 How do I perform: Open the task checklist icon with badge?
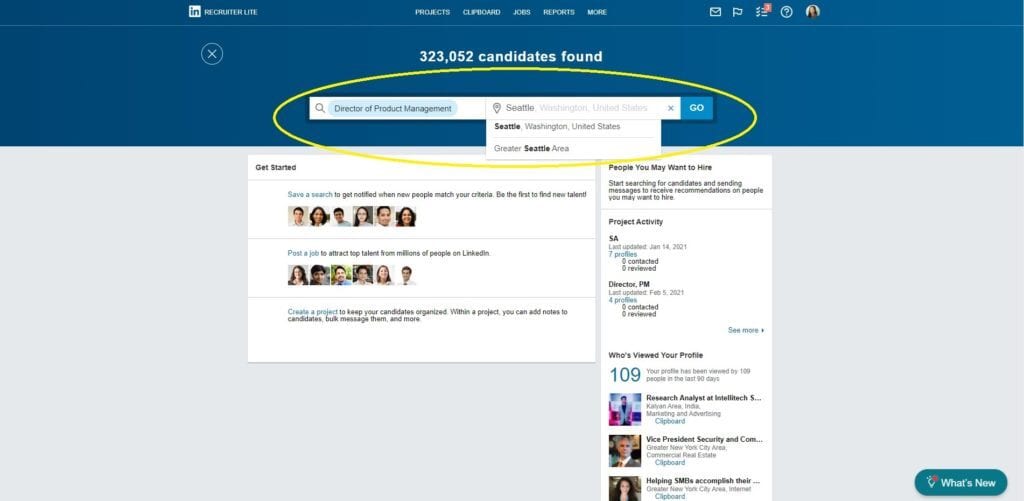[x=762, y=11]
